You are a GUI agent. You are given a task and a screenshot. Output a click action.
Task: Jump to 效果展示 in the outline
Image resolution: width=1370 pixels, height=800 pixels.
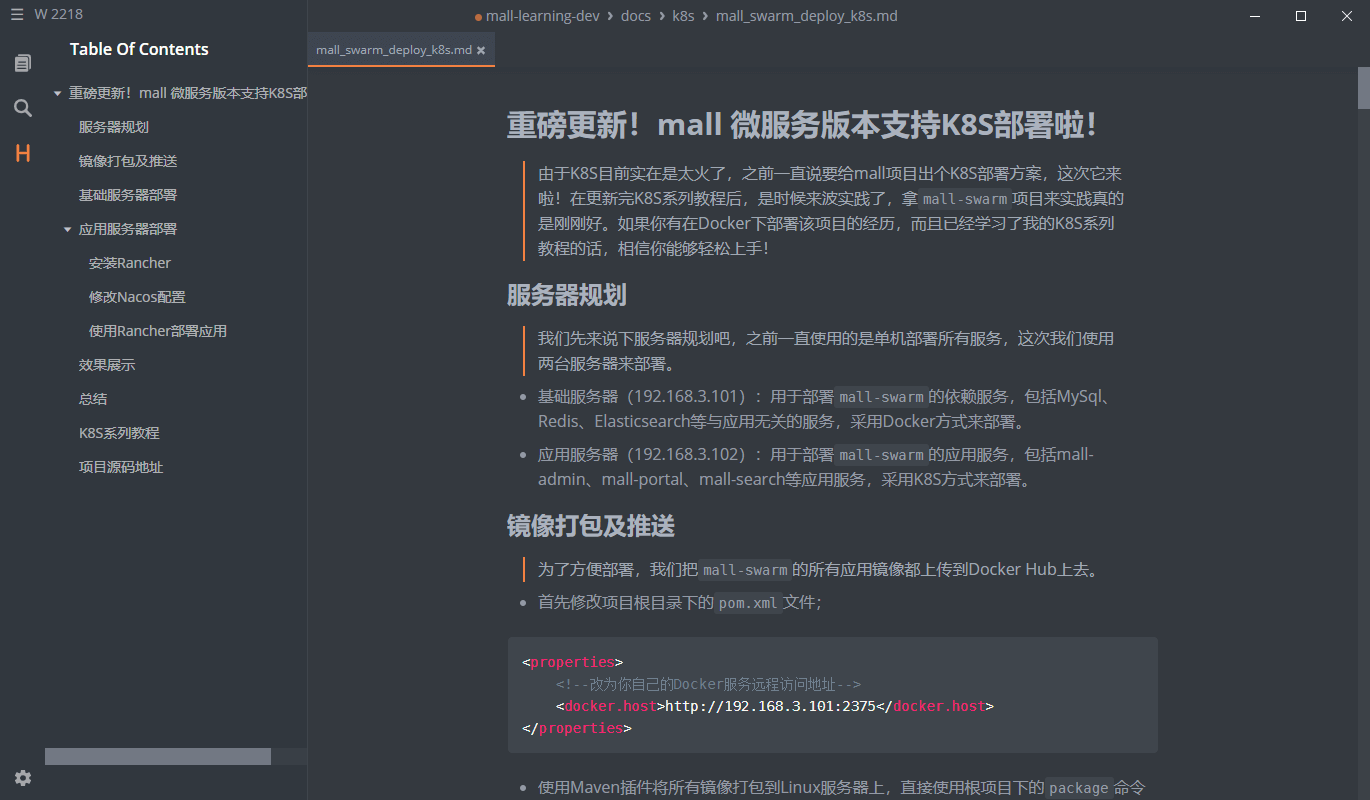[x=107, y=365]
